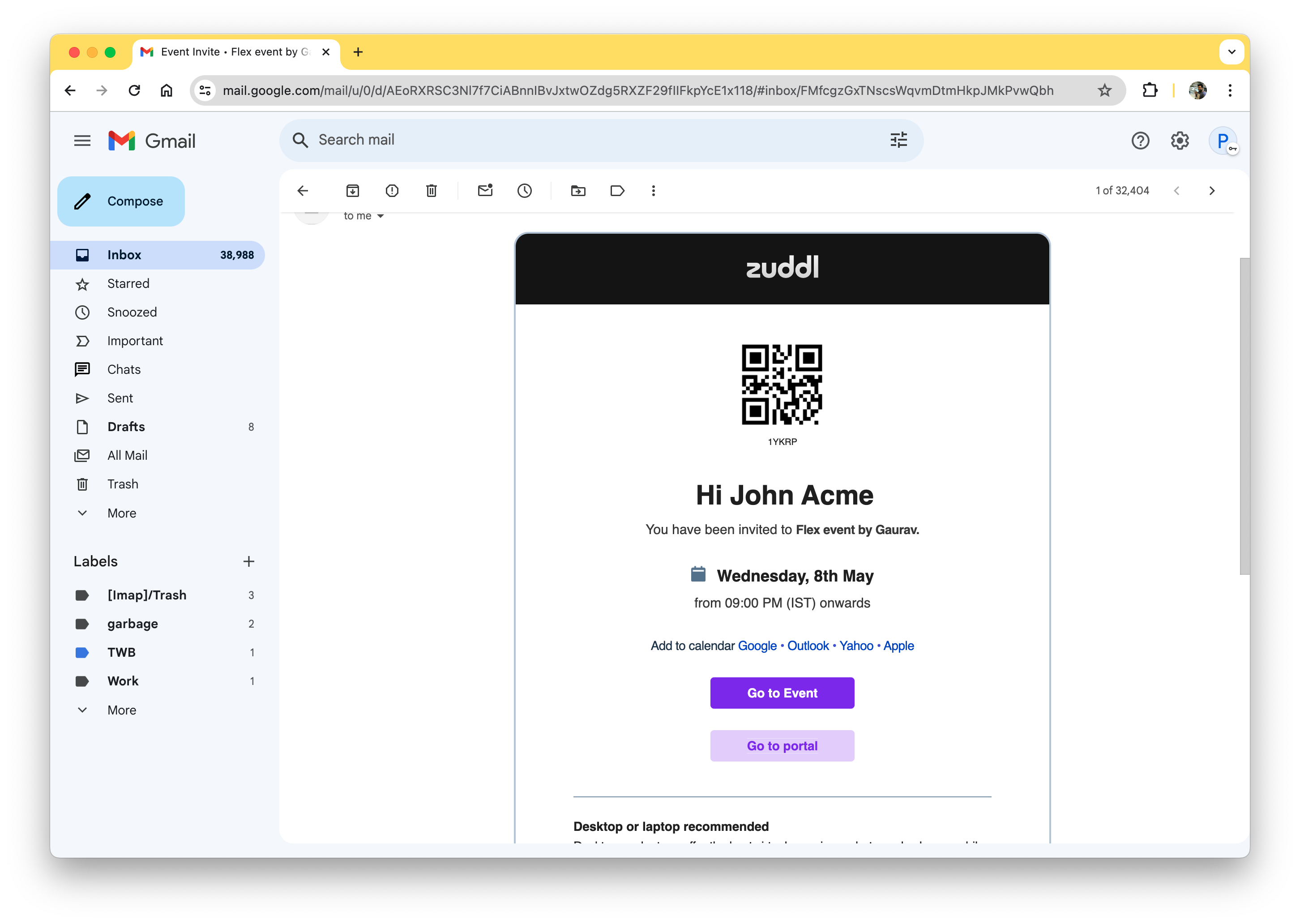Bookmark this page with the star icon
This screenshot has width=1300, height=924.
[x=1104, y=90]
